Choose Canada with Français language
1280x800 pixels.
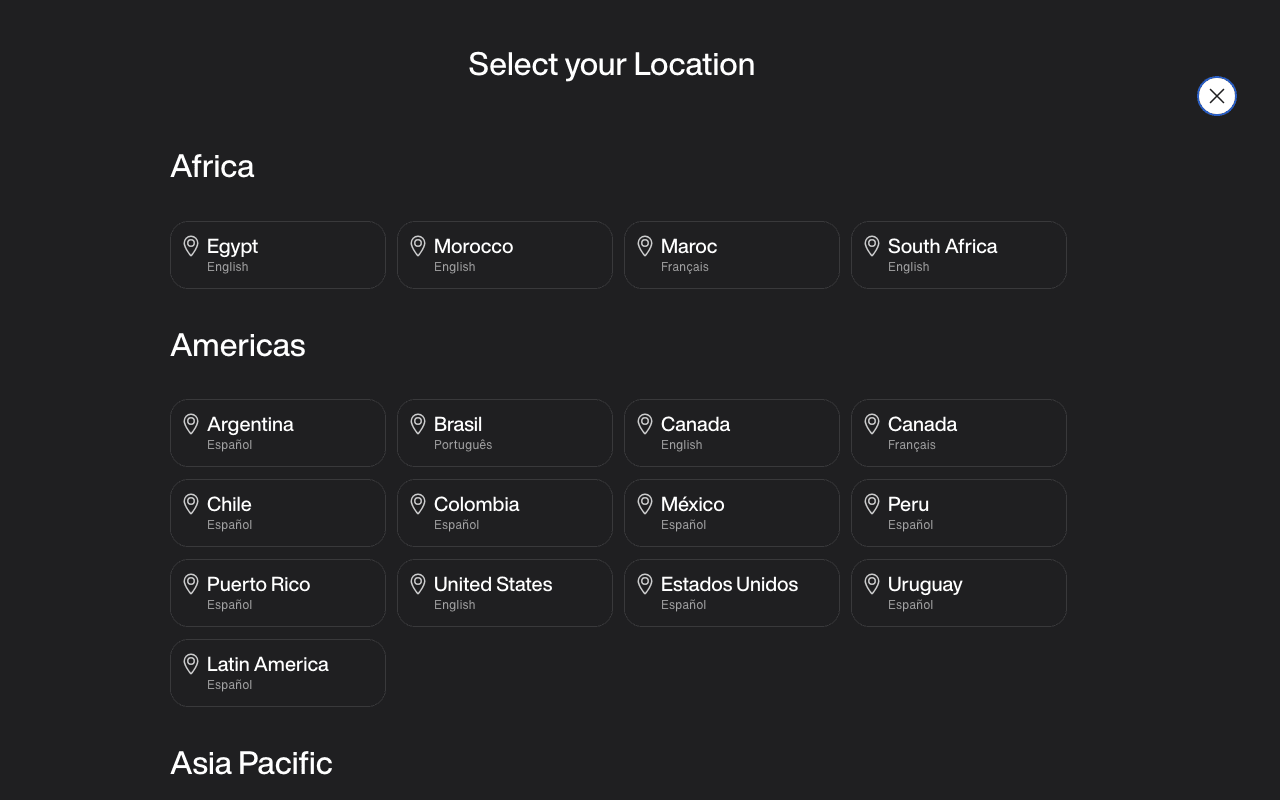coord(958,433)
